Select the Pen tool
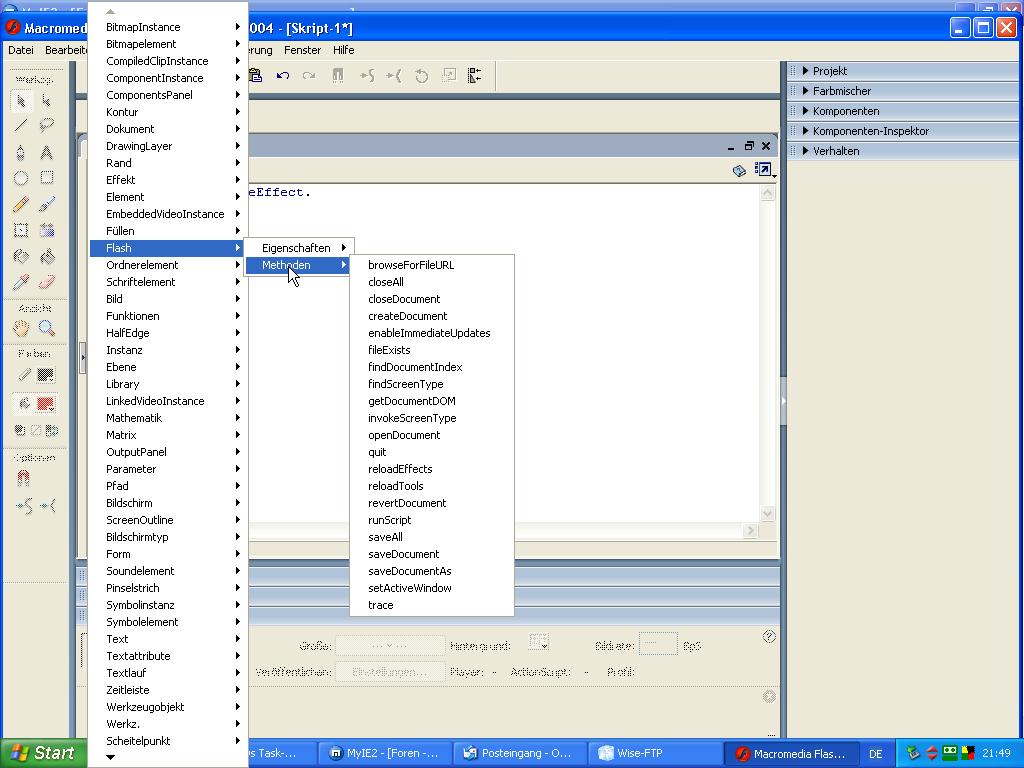 click(21, 152)
